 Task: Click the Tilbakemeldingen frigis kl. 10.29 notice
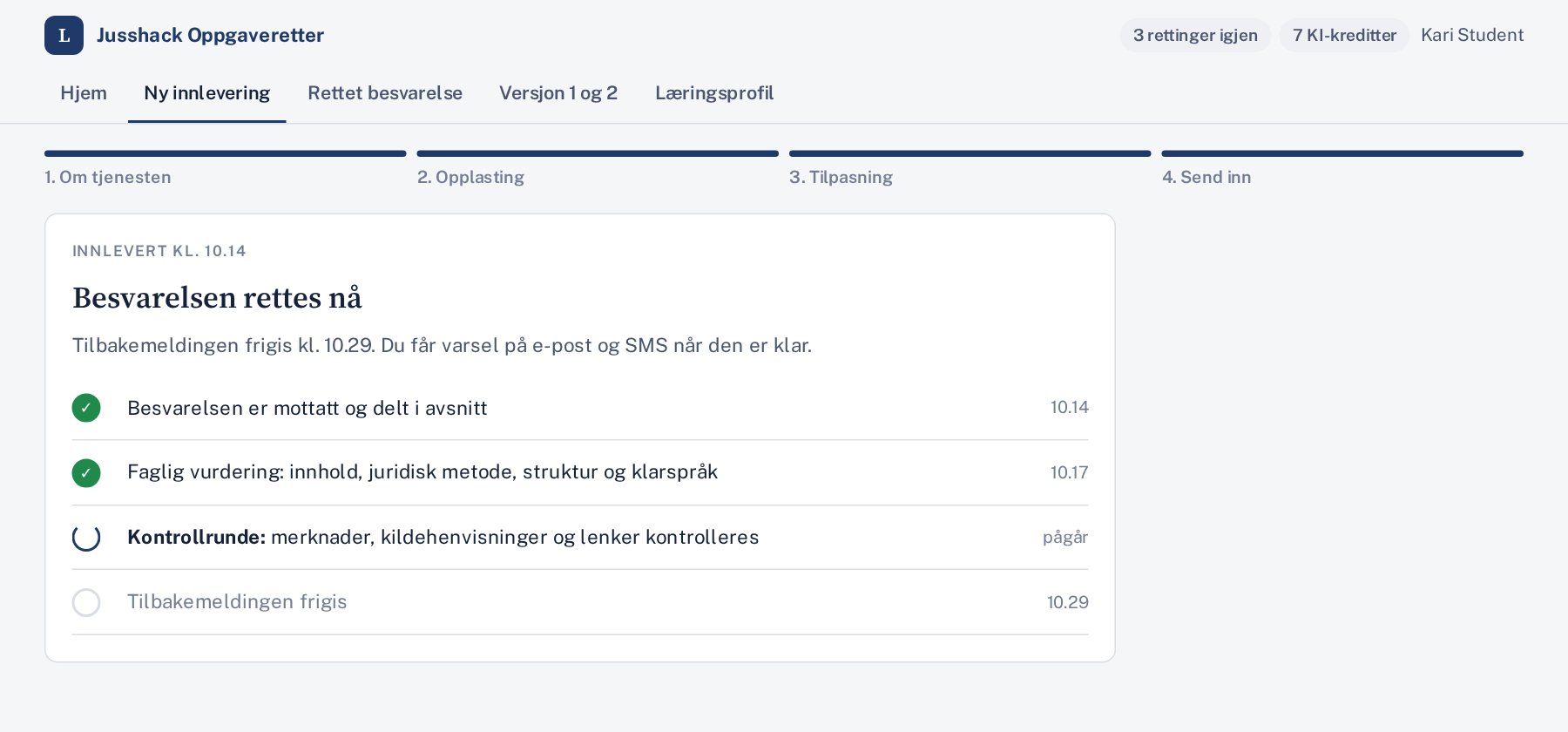[442, 345]
